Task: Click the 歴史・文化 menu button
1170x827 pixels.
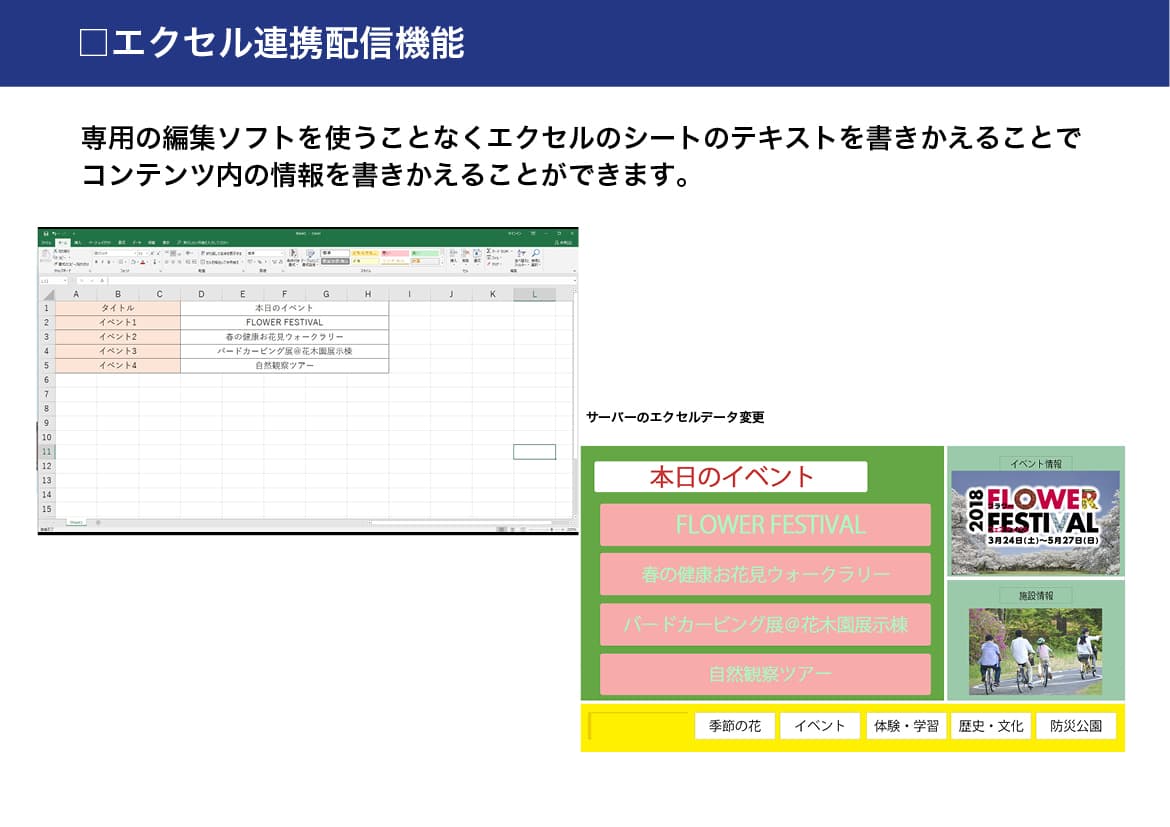Action: (991, 725)
